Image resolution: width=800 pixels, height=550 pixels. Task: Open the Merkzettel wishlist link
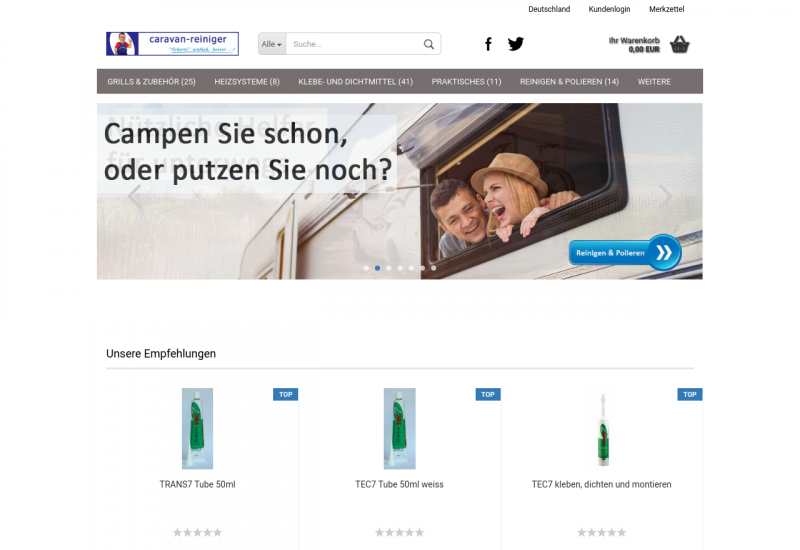[x=666, y=9]
